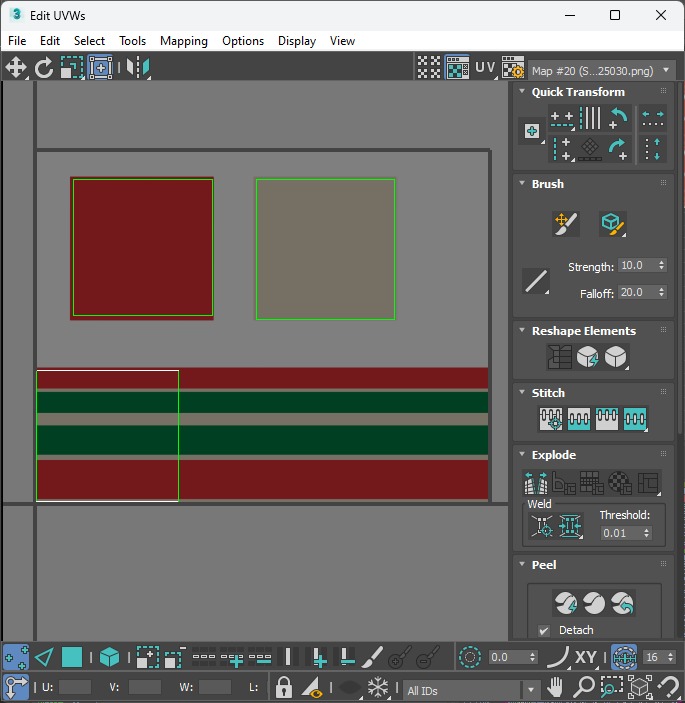
Task: Click Zoom Extents icon
Action: pos(640,686)
